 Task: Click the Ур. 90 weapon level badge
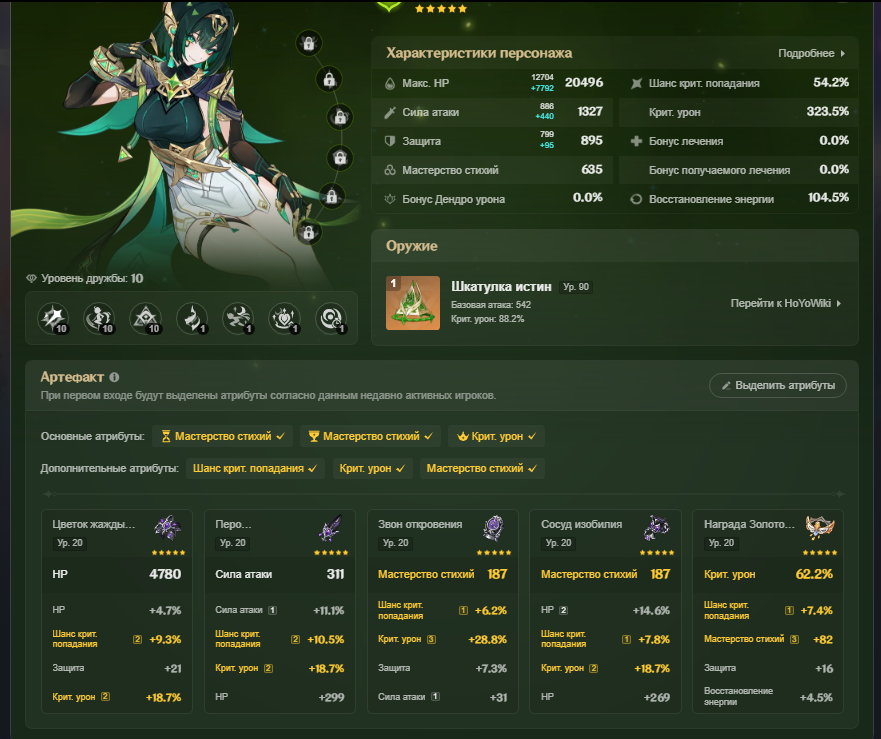(576, 287)
